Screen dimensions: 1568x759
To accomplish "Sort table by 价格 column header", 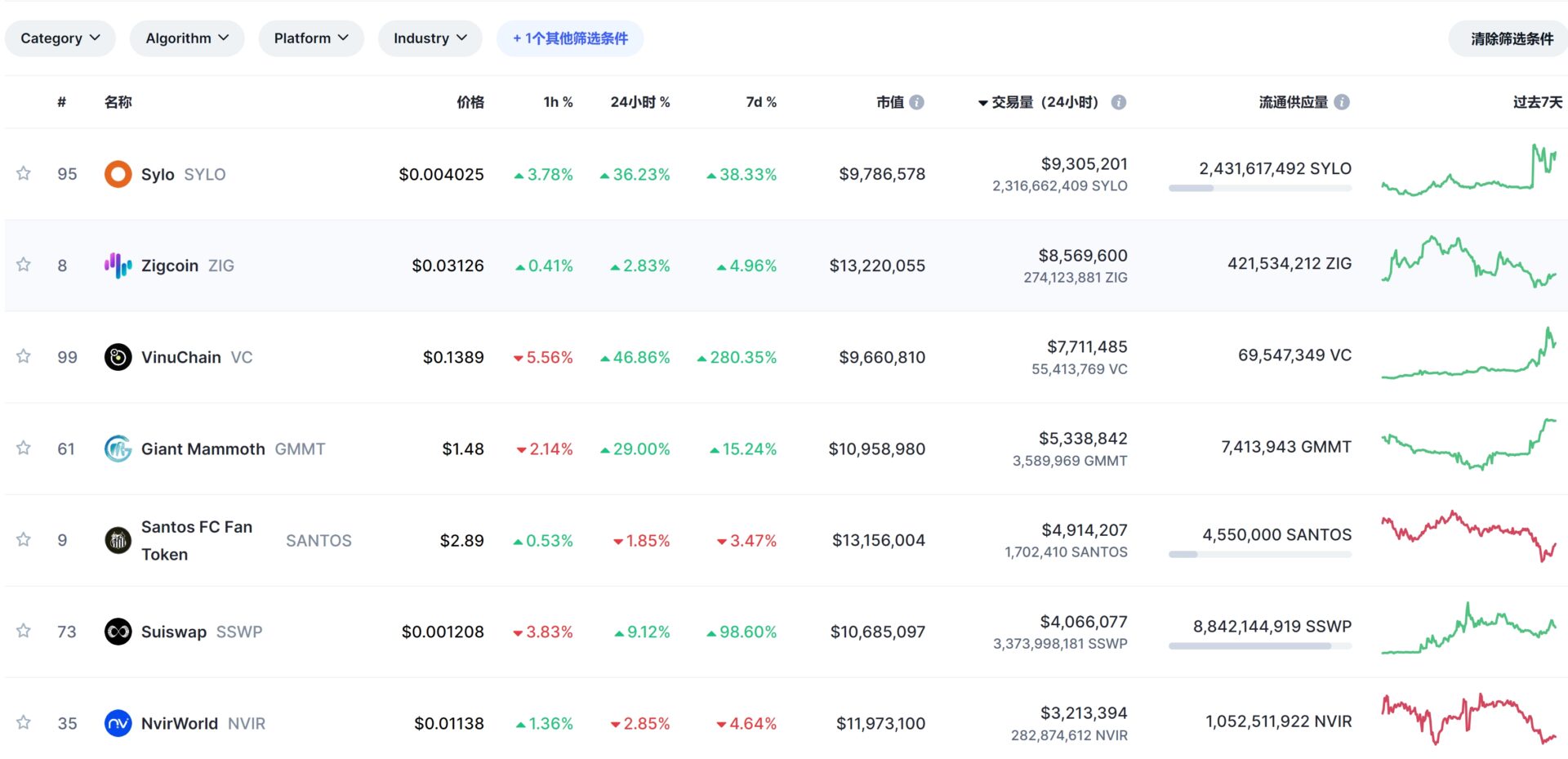I will click(x=470, y=102).
